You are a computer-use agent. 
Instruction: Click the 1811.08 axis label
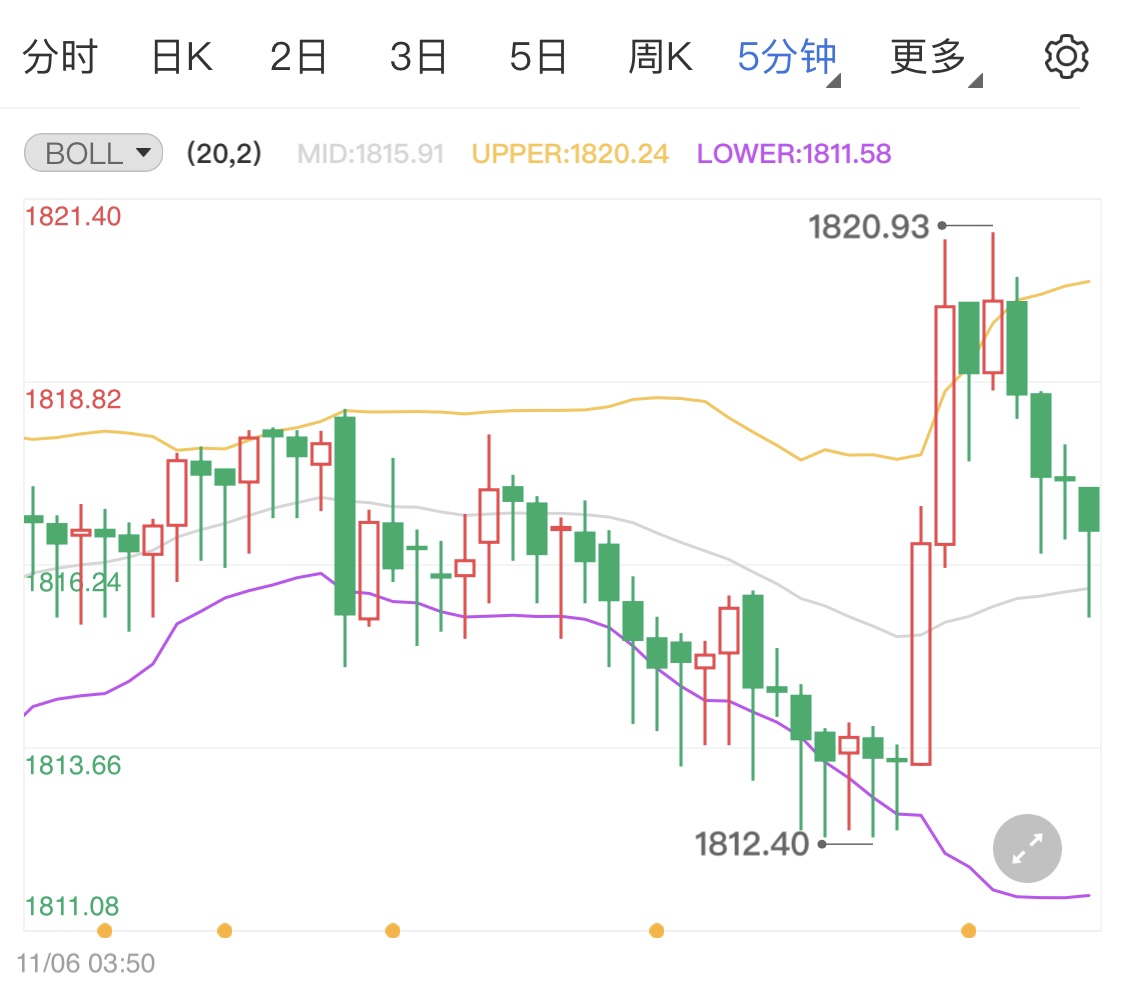[72, 906]
